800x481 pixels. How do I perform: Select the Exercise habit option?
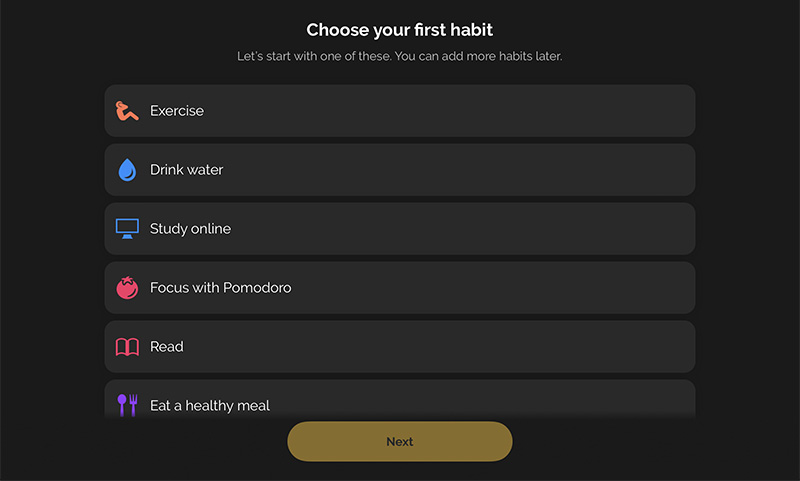tap(399, 111)
